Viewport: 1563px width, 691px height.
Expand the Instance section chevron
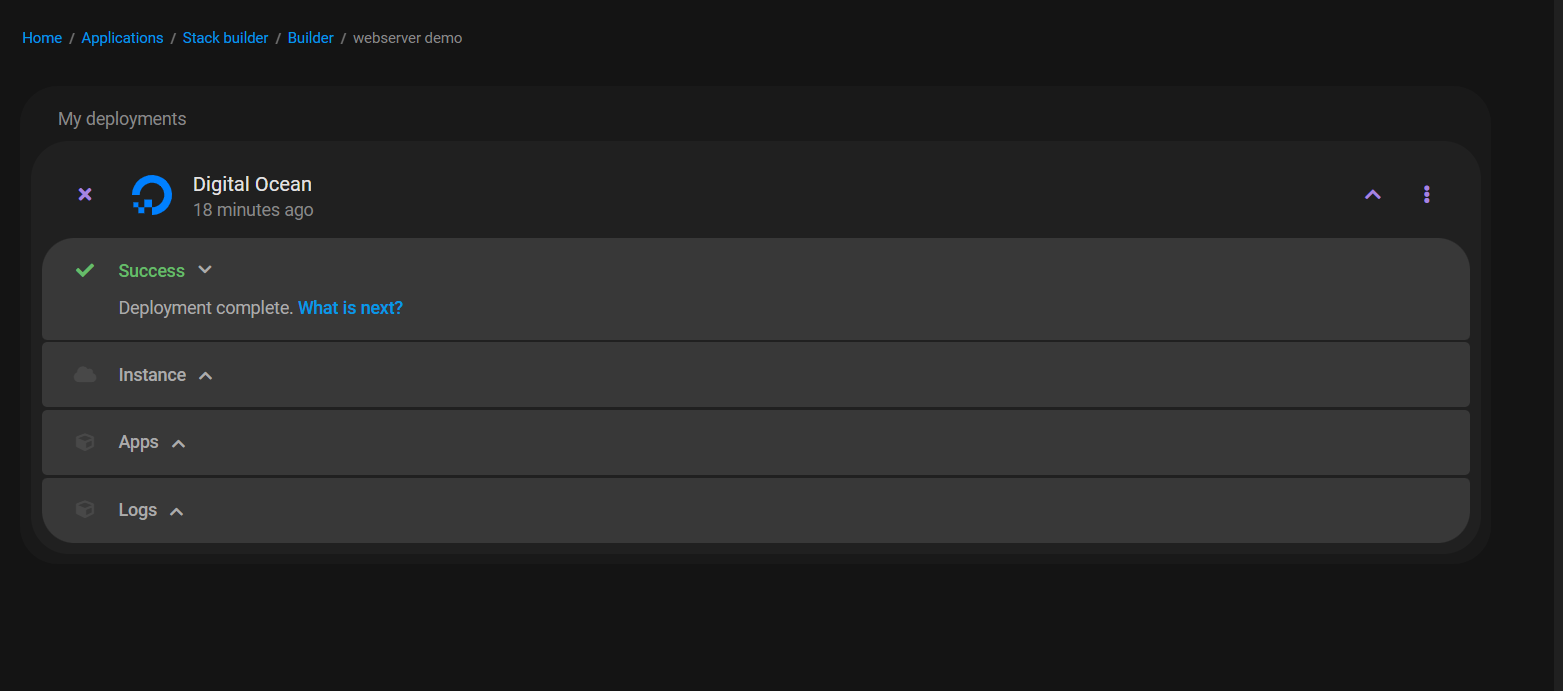[x=205, y=375]
